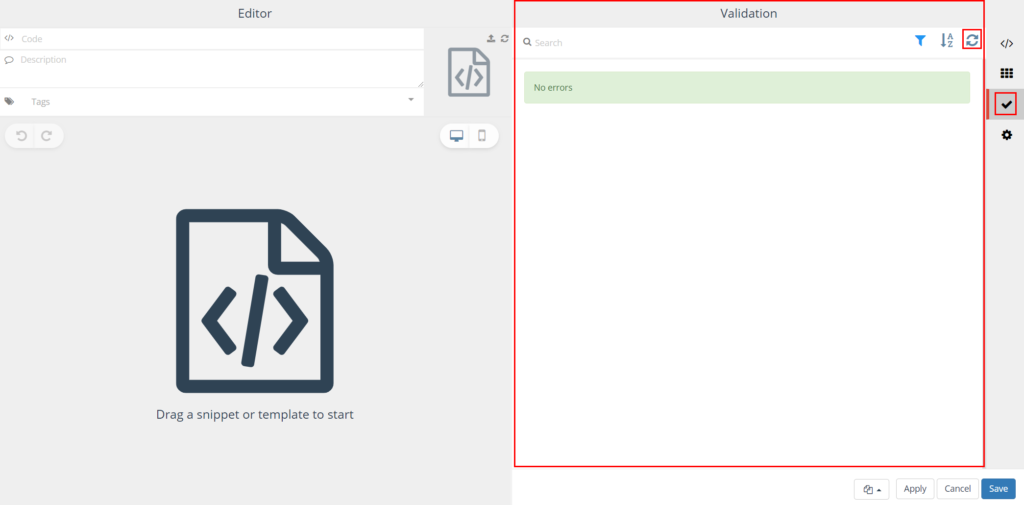Switch to desktop preview mode
Viewport: 1024px width, 505px height.
point(456,136)
